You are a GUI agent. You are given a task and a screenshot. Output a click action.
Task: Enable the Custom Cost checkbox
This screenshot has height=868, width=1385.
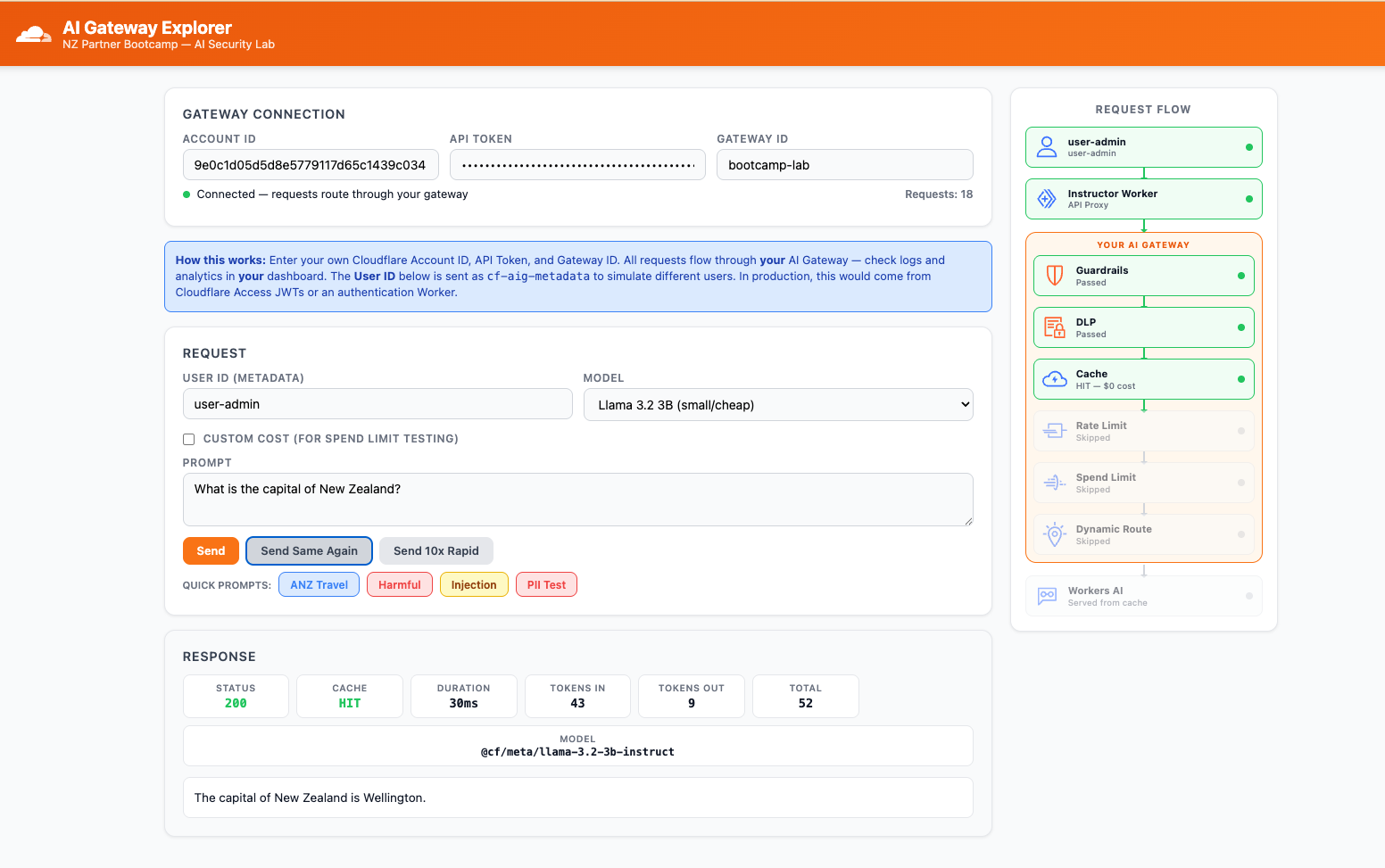pyautogui.click(x=188, y=439)
